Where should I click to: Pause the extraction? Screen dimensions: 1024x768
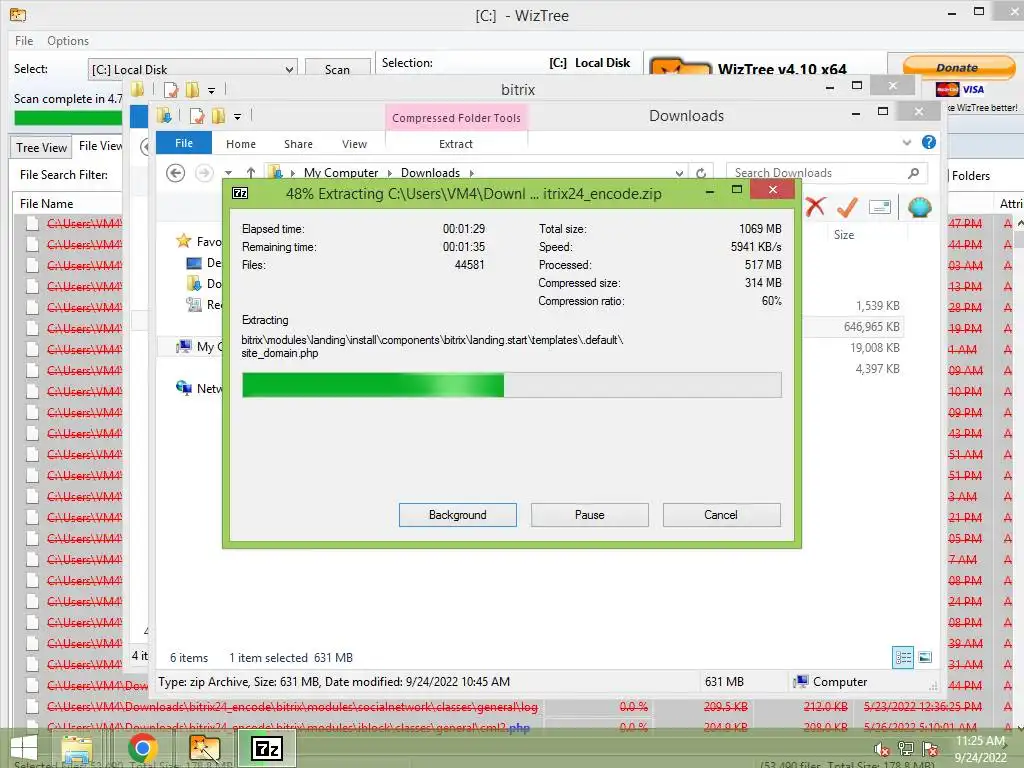click(x=590, y=515)
